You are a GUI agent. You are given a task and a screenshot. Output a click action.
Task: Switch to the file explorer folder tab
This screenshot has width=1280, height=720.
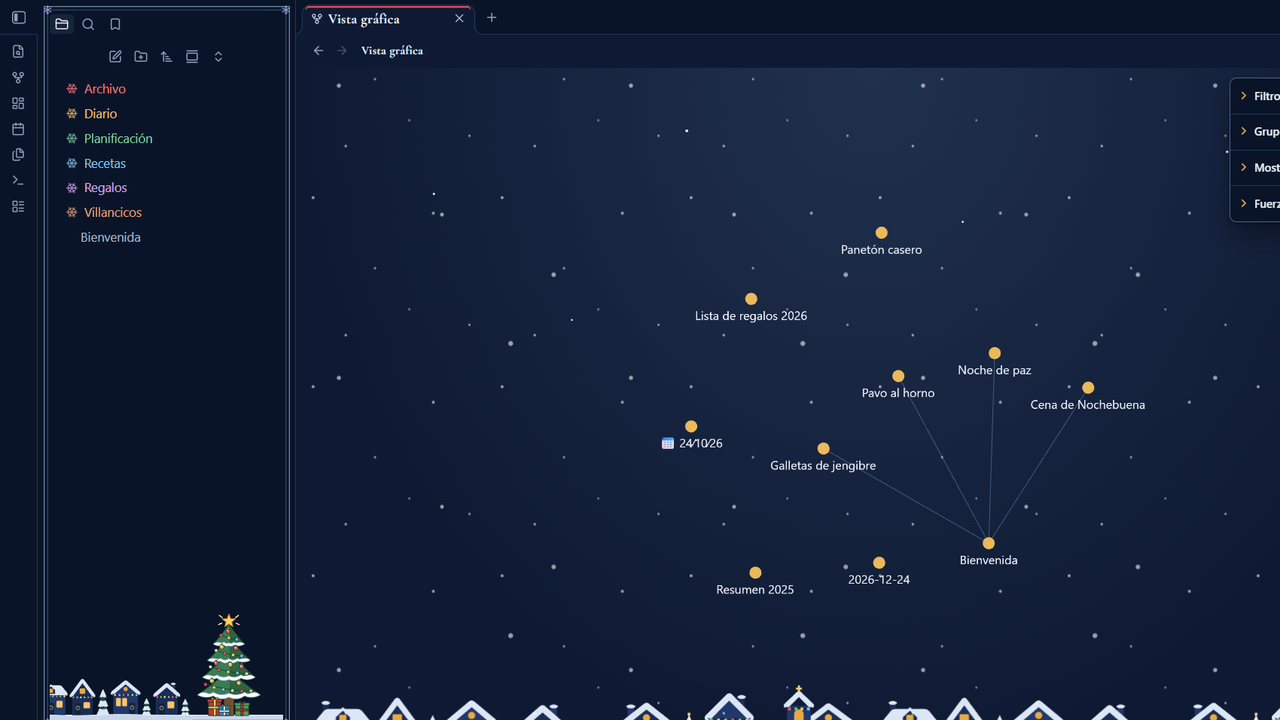point(62,24)
